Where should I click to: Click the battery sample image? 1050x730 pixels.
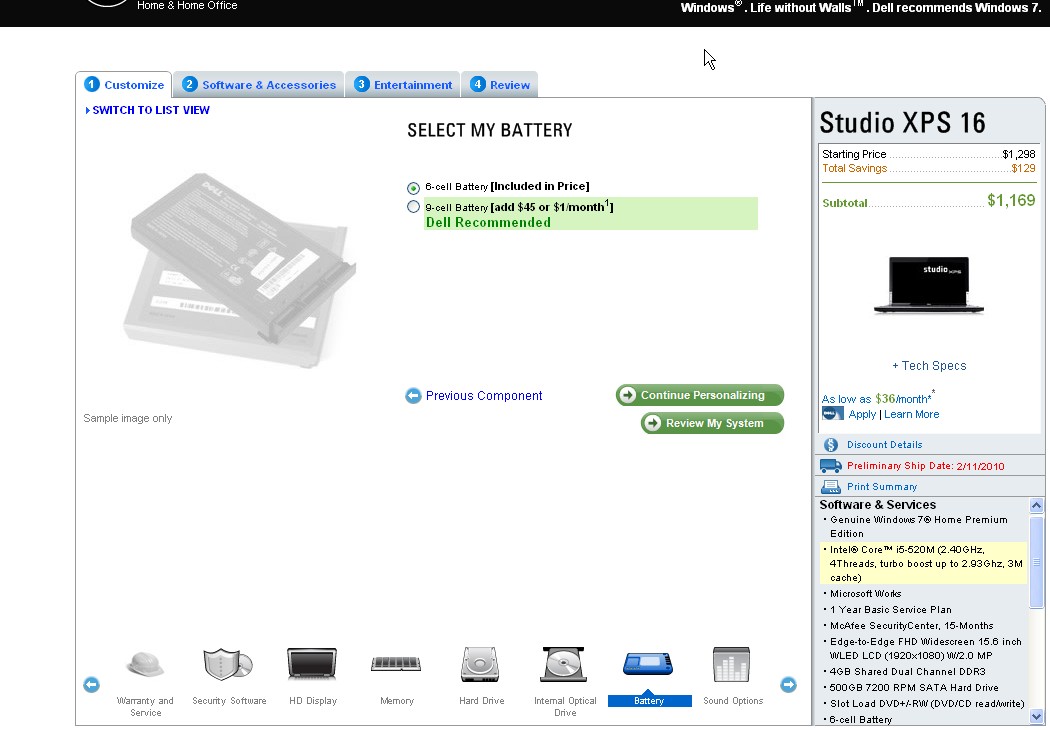click(x=239, y=270)
